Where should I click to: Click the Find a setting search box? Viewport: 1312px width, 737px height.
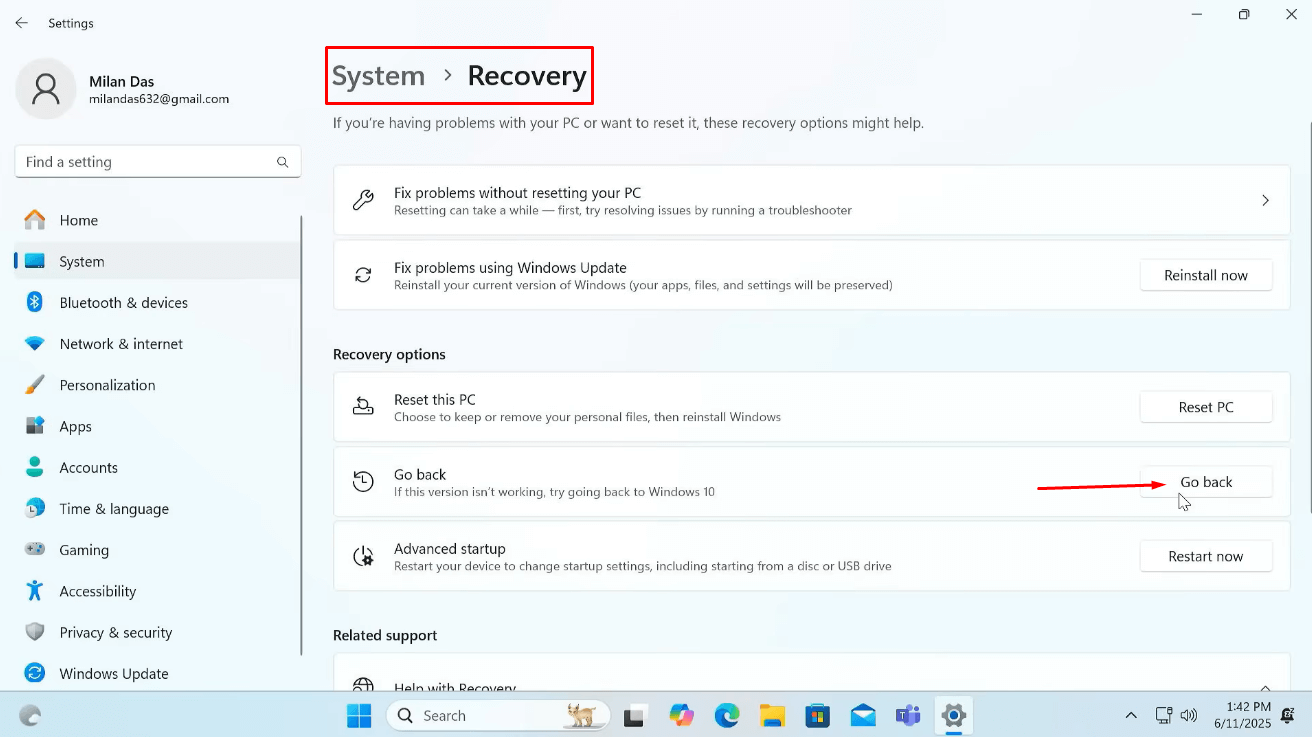[145, 162]
